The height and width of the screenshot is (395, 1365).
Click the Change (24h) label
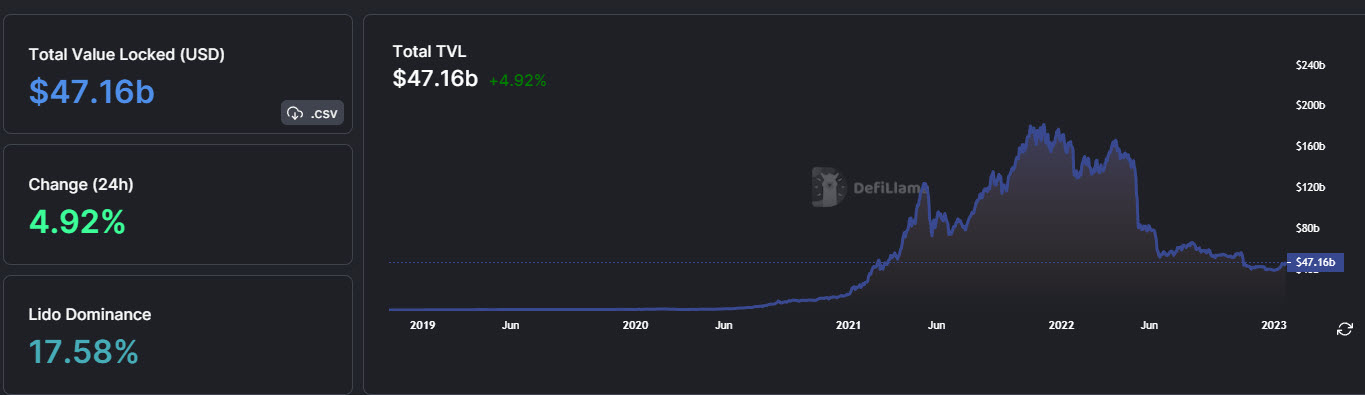[x=81, y=184]
